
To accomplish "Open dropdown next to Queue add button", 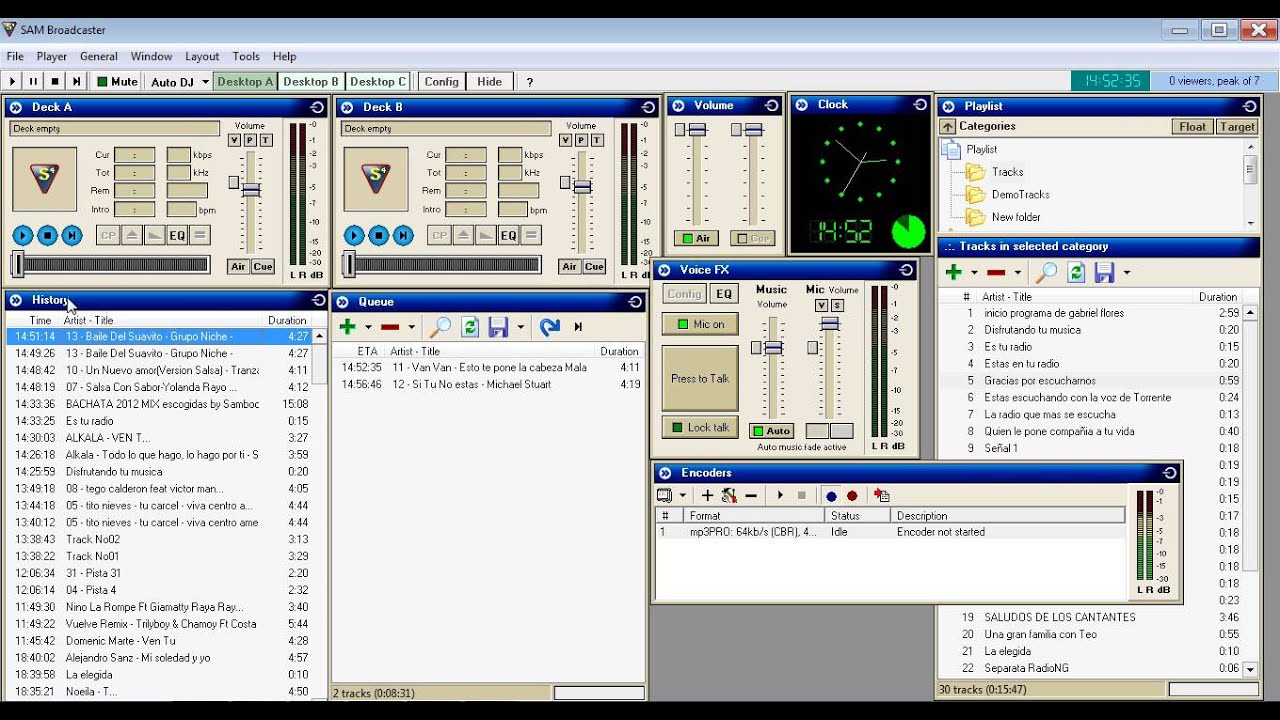I will 368,328.
